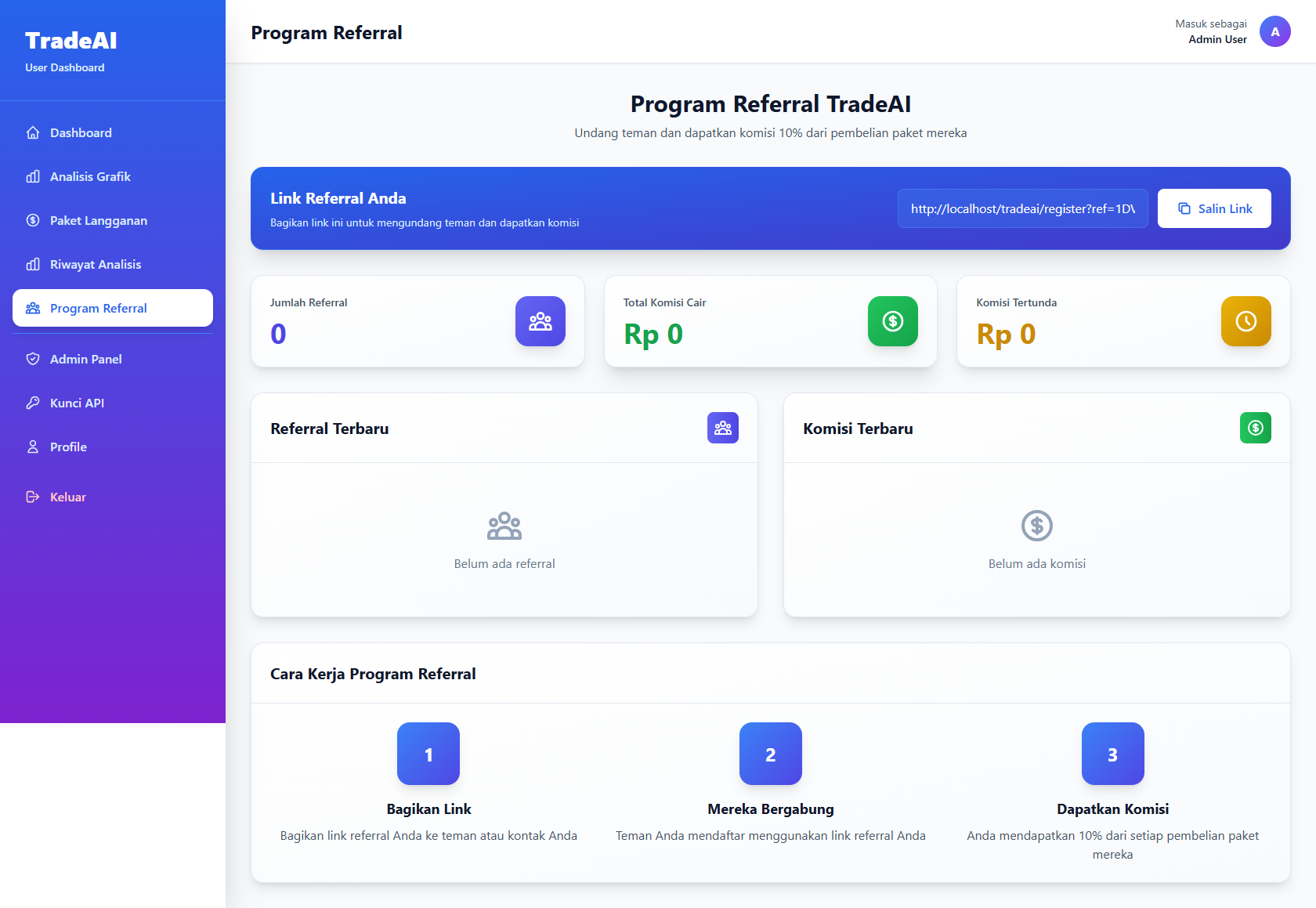Select Riwayat Analisis in sidebar

click(96, 265)
